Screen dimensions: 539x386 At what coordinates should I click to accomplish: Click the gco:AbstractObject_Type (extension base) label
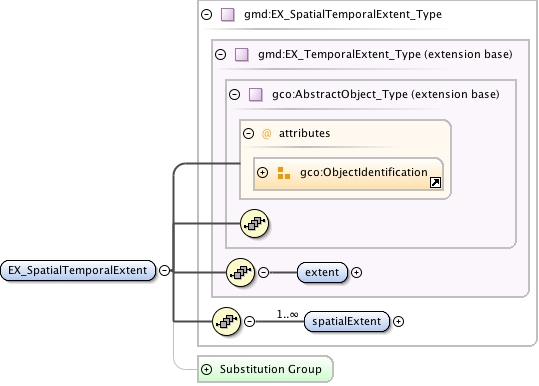tap(386, 94)
